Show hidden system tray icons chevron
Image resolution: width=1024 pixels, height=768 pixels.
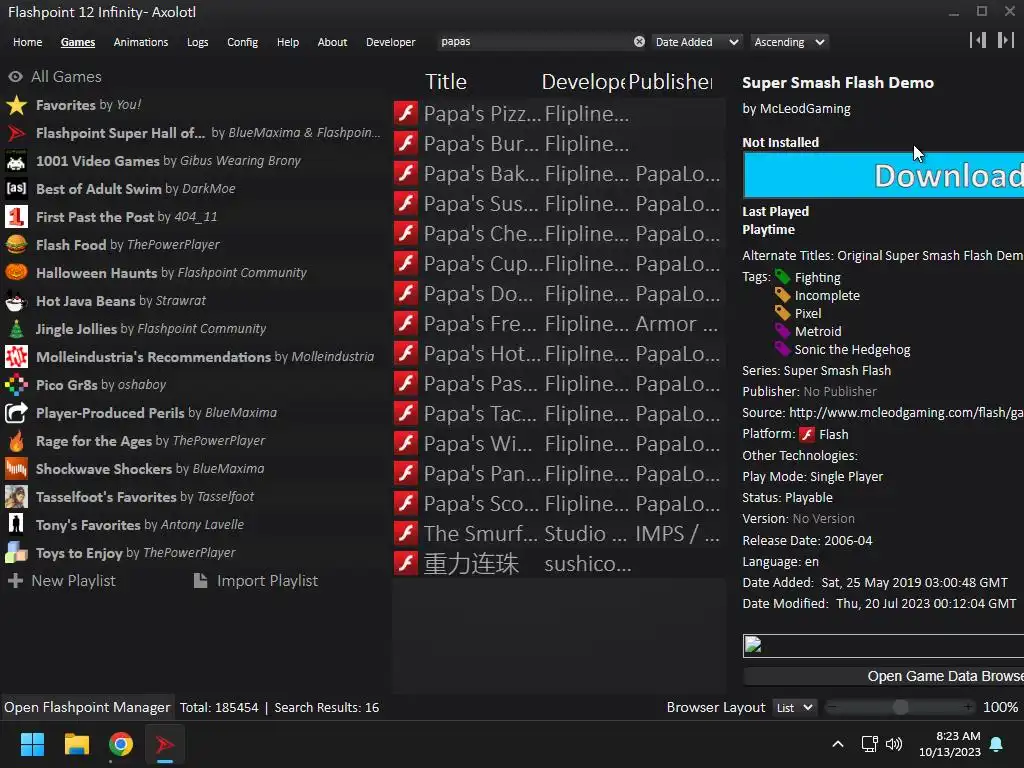tap(838, 744)
